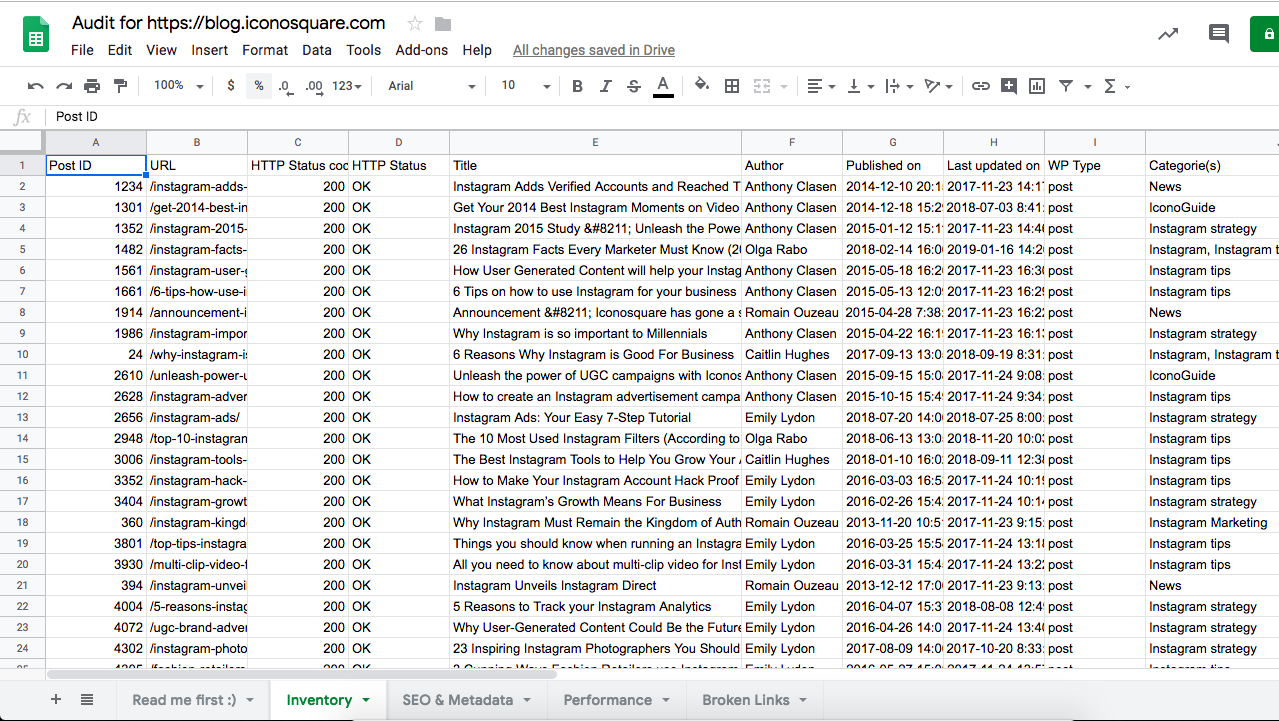Click 'All changes saved in Drive' link

[x=593, y=50]
